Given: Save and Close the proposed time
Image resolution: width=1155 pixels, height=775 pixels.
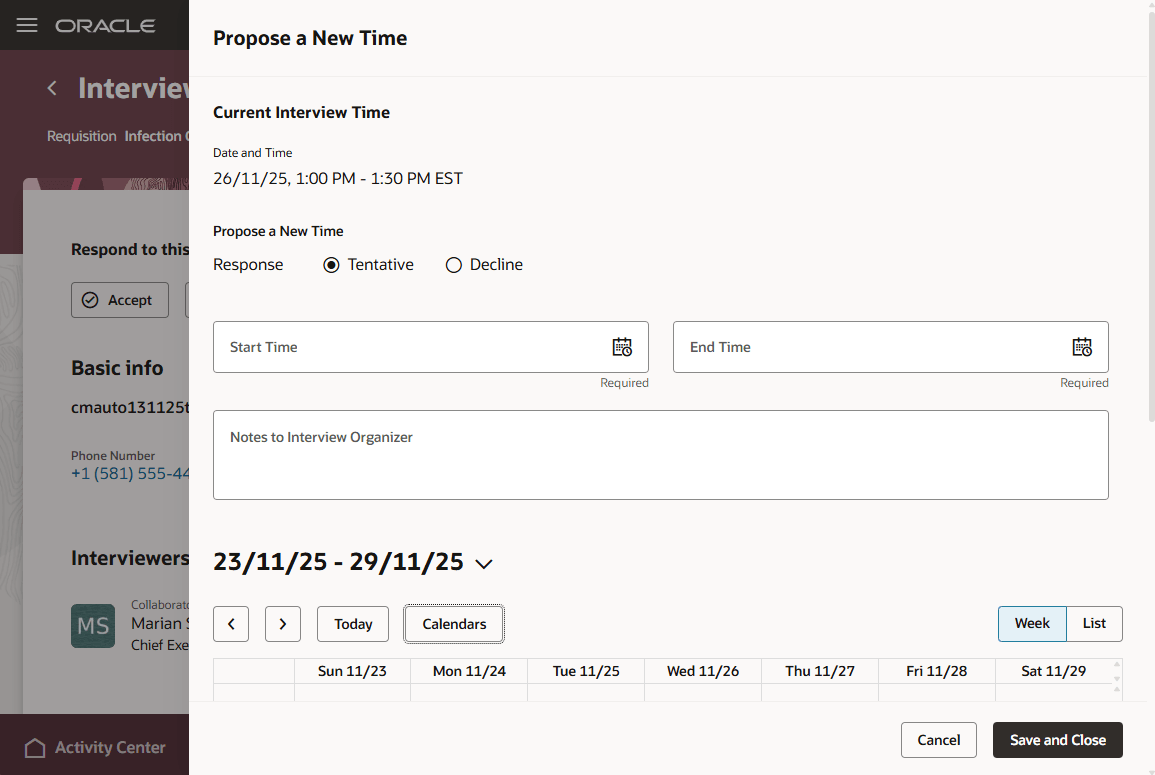Looking at the screenshot, I should (1057, 740).
